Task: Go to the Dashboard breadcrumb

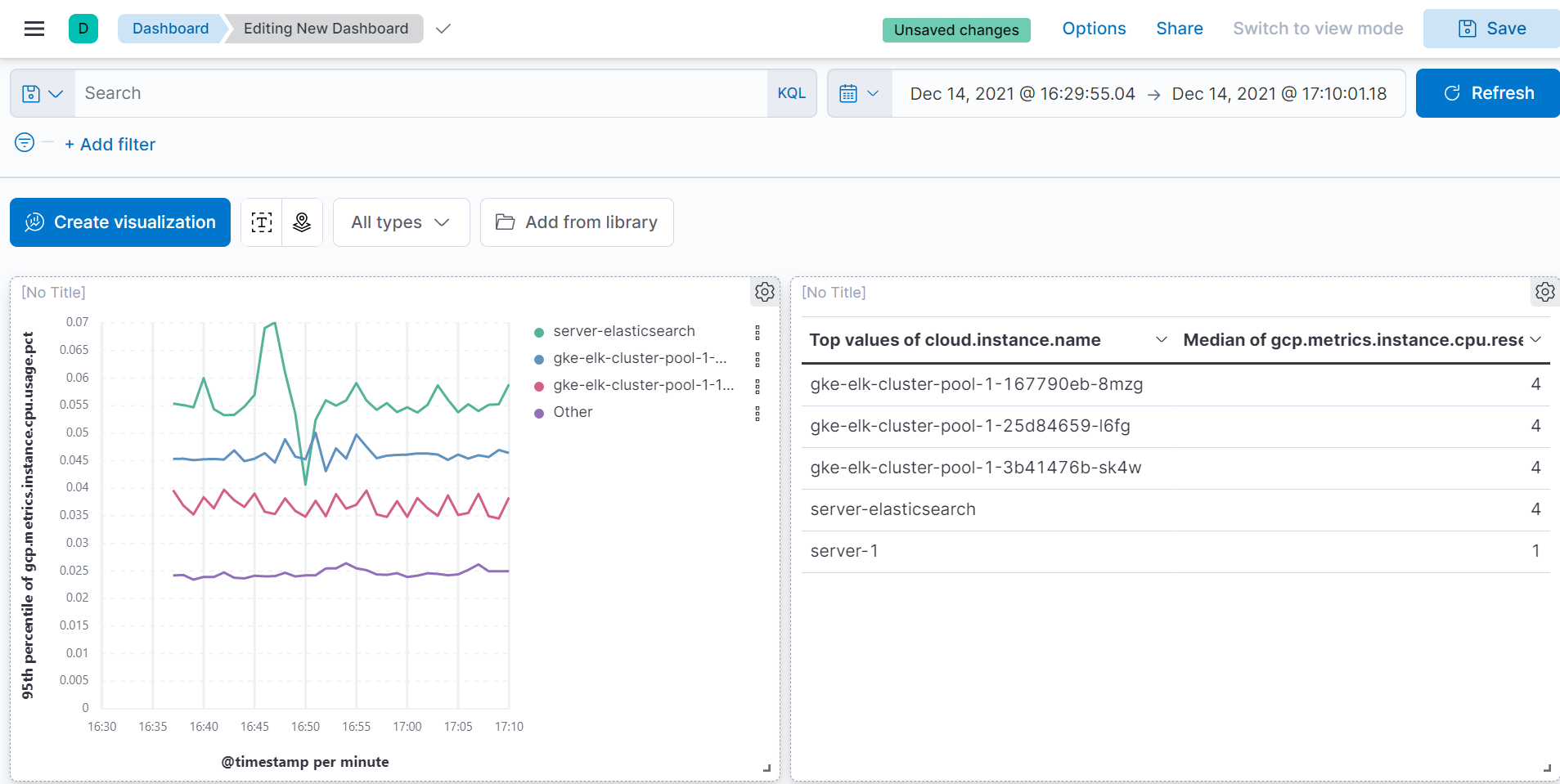Action: pyautogui.click(x=170, y=29)
